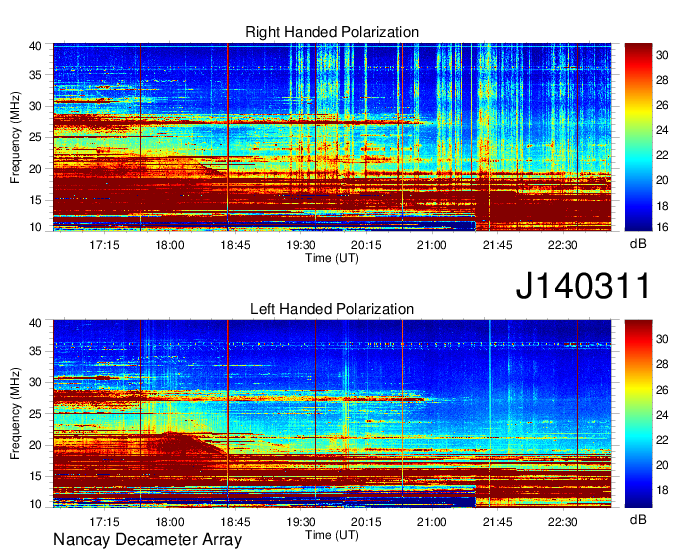Click the 15 MHz tick of the bottom plot
Viewport: 680px width, 552px height.
[x=35, y=476]
